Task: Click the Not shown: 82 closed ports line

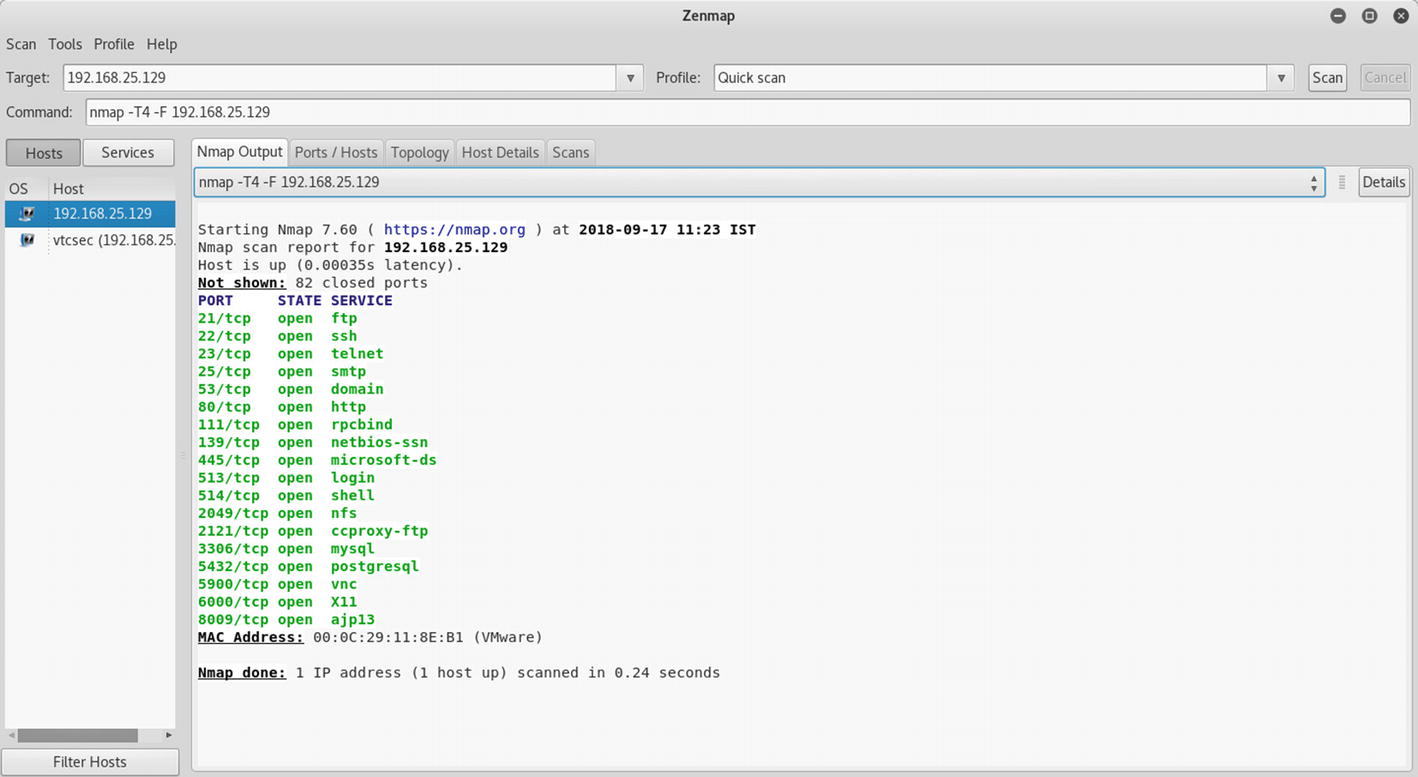Action: 313,283
